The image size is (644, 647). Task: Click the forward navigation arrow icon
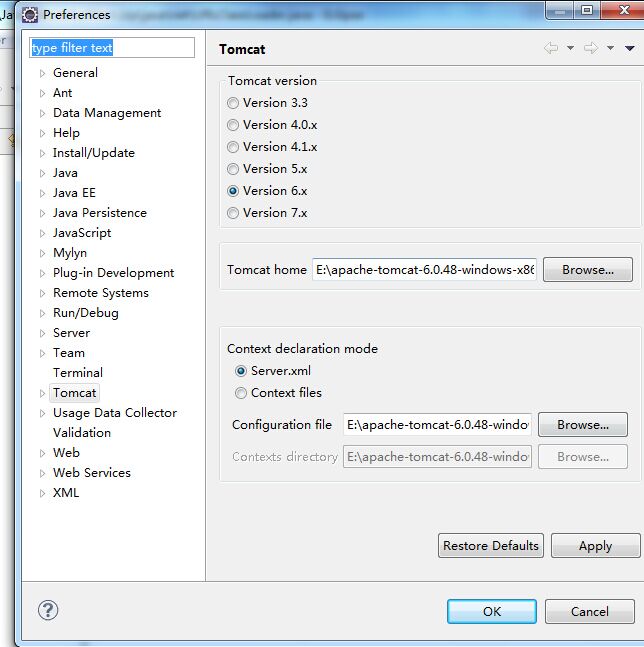click(x=591, y=48)
